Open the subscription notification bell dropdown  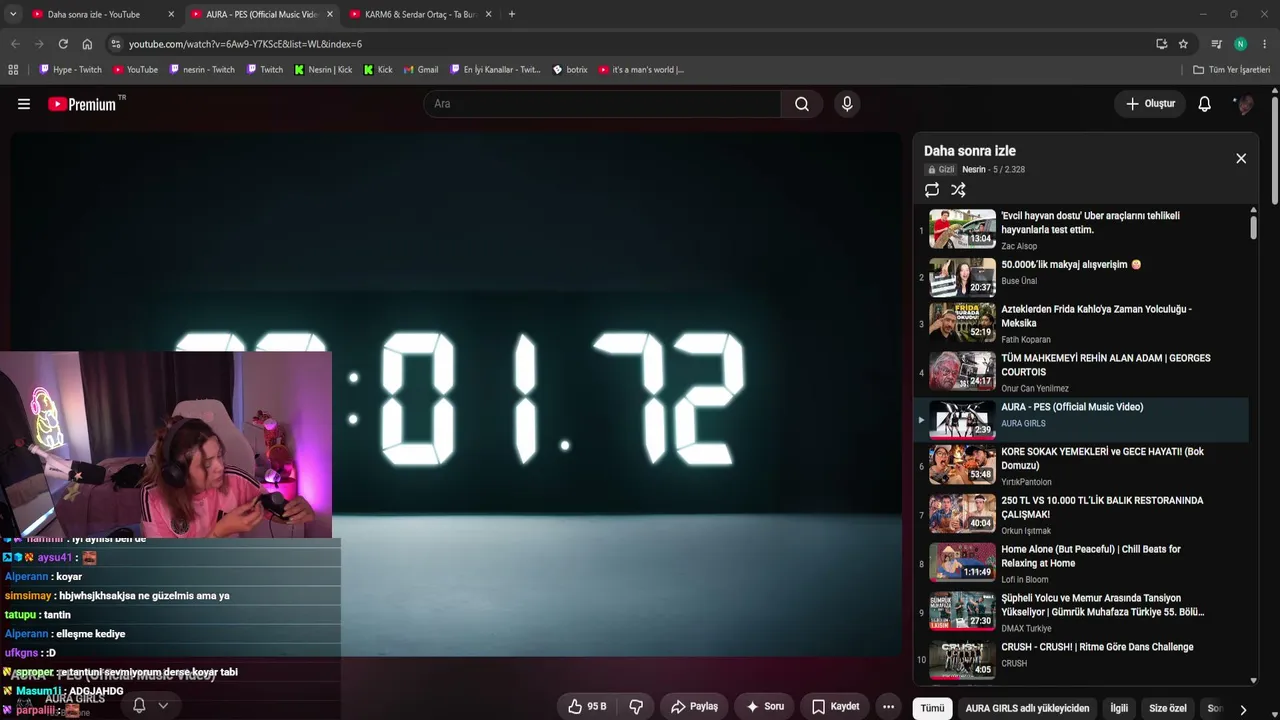coord(150,706)
